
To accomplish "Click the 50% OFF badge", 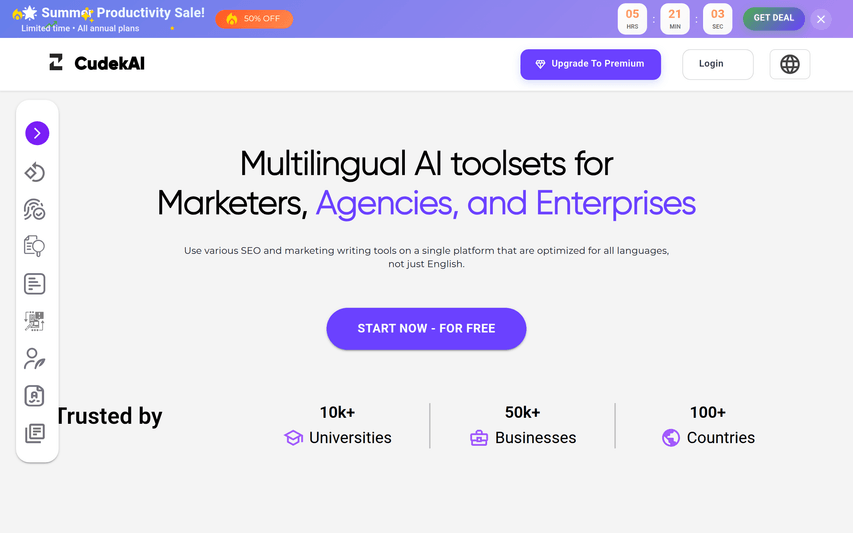I will 254,19.
